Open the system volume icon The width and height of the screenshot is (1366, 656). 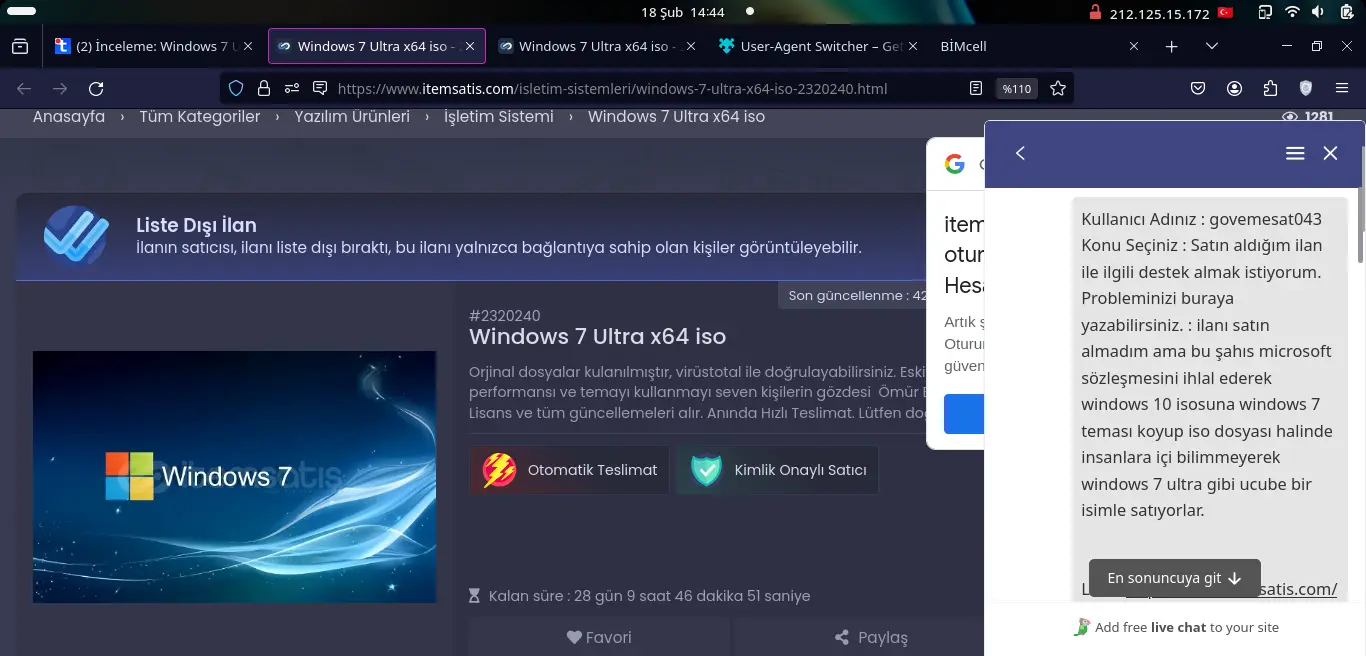(1318, 13)
